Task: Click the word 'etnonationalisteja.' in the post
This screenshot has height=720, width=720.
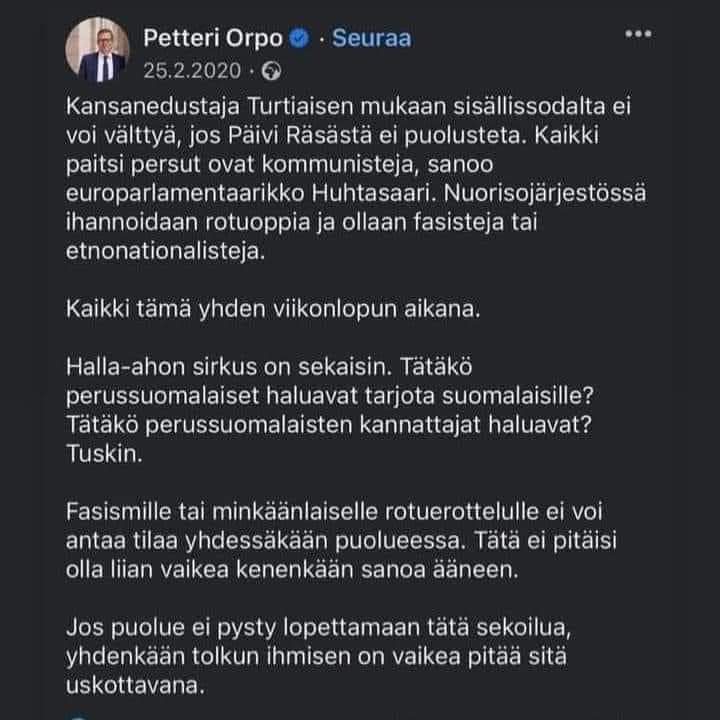Action: click(168, 252)
